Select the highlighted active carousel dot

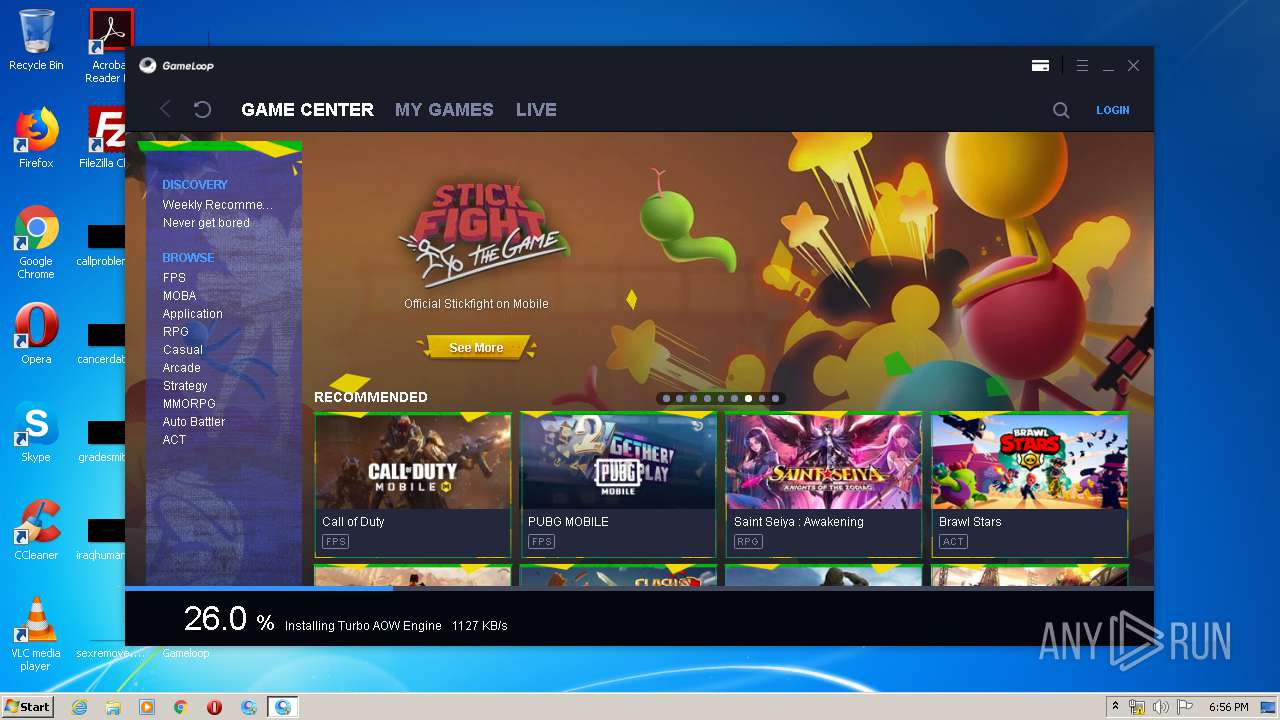pos(748,398)
